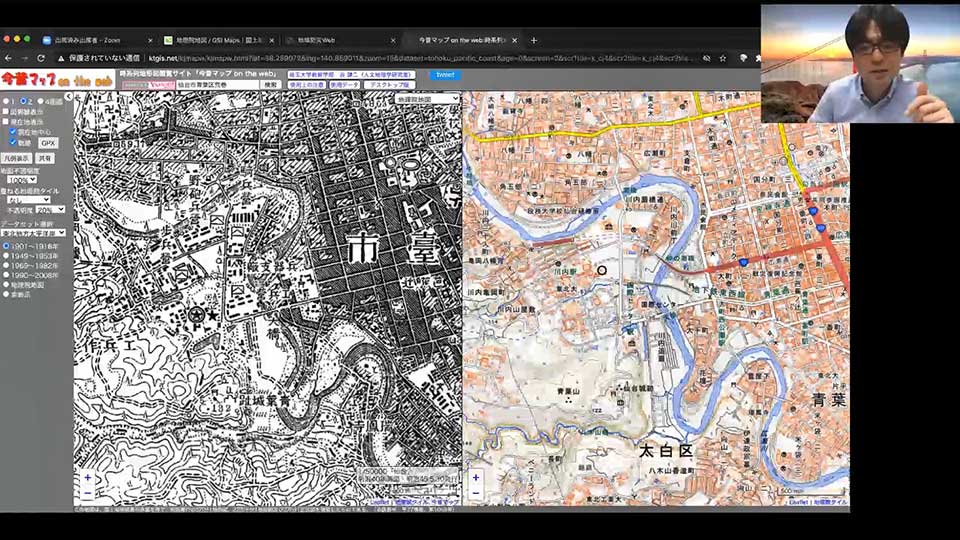This screenshot has width=960, height=540.
Task: Select the 1990~2008年 period radio
Action: click(x=6, y=276)
